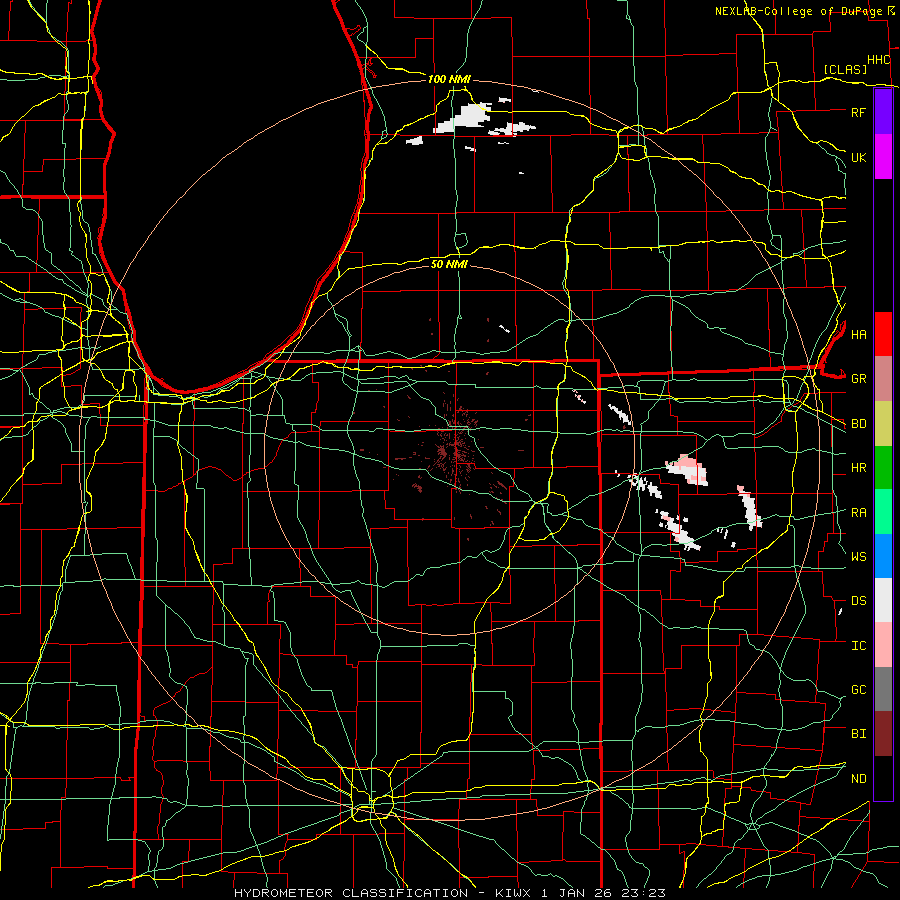This screenshot has height=900, width=900.
Task: Click the 'KIWX' radar site identifier
Action: (x=511, y=893)
